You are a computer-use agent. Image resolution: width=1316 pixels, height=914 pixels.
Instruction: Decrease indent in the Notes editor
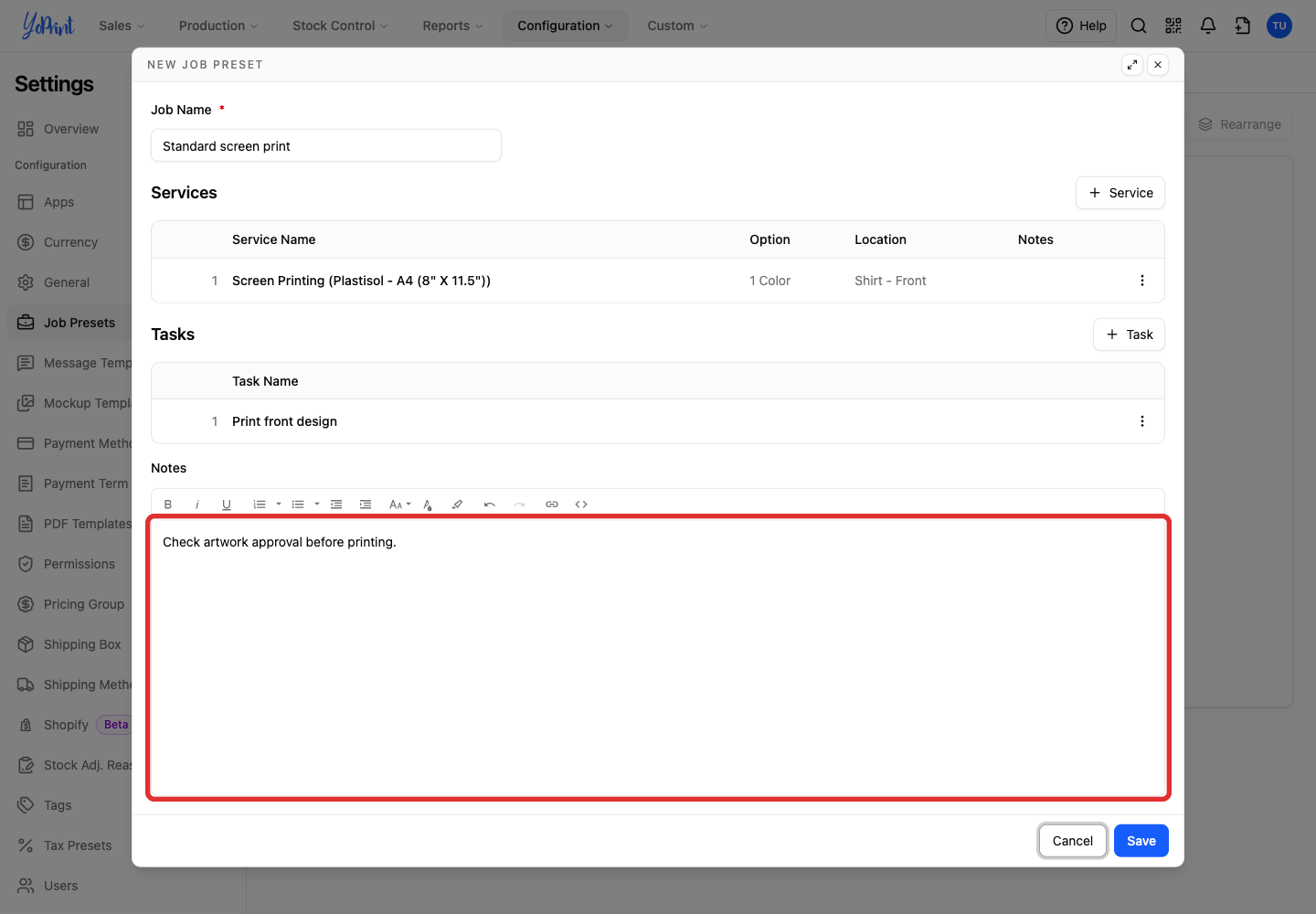[x=336, y=505]
